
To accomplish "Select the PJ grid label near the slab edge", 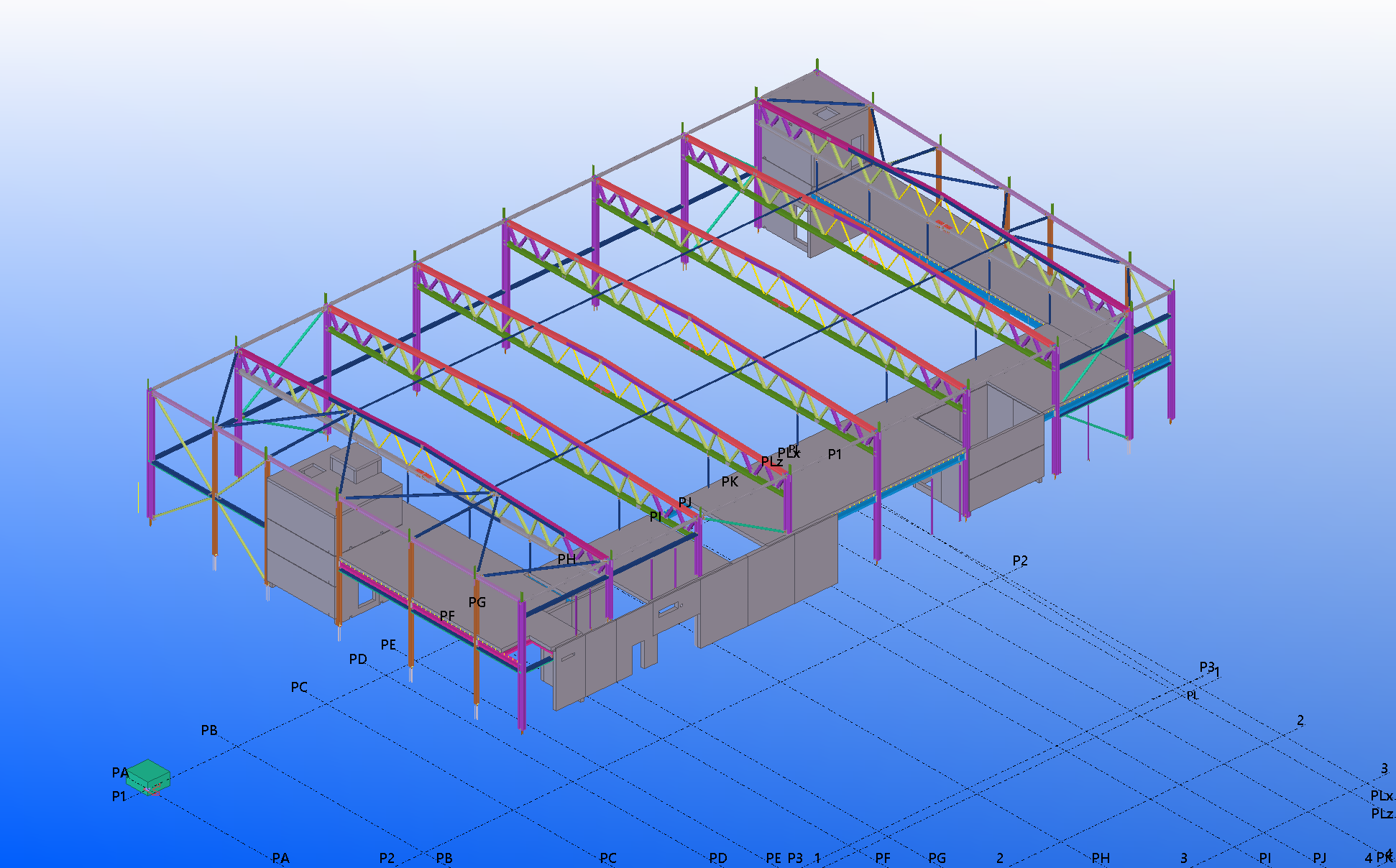I will [684, 502].
